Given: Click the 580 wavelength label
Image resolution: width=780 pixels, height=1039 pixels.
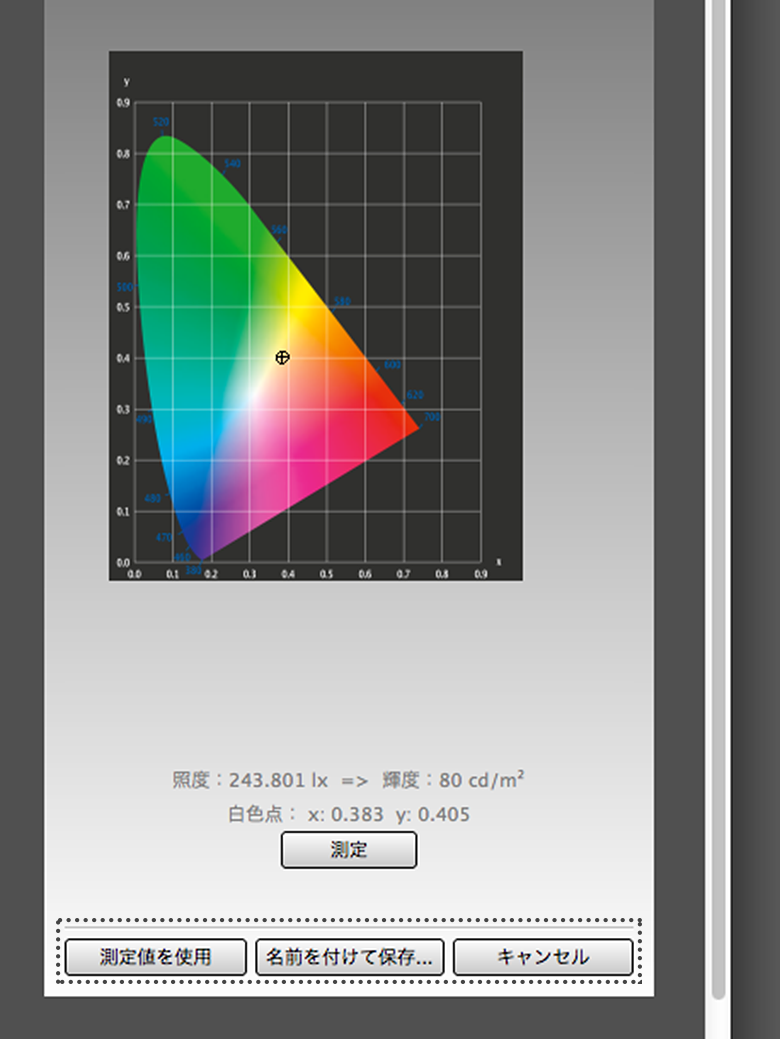Looking at the screenshot, I should pyautogui.click(x=342, y=301).
